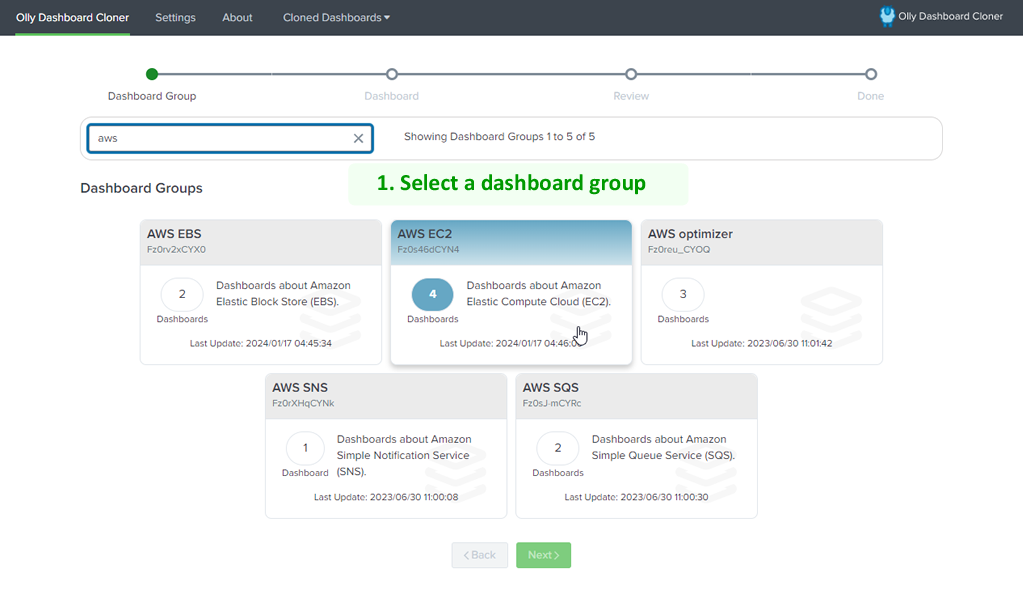
Task: Select the AWS EBS dashboard group card title
Action: (174, 234)
